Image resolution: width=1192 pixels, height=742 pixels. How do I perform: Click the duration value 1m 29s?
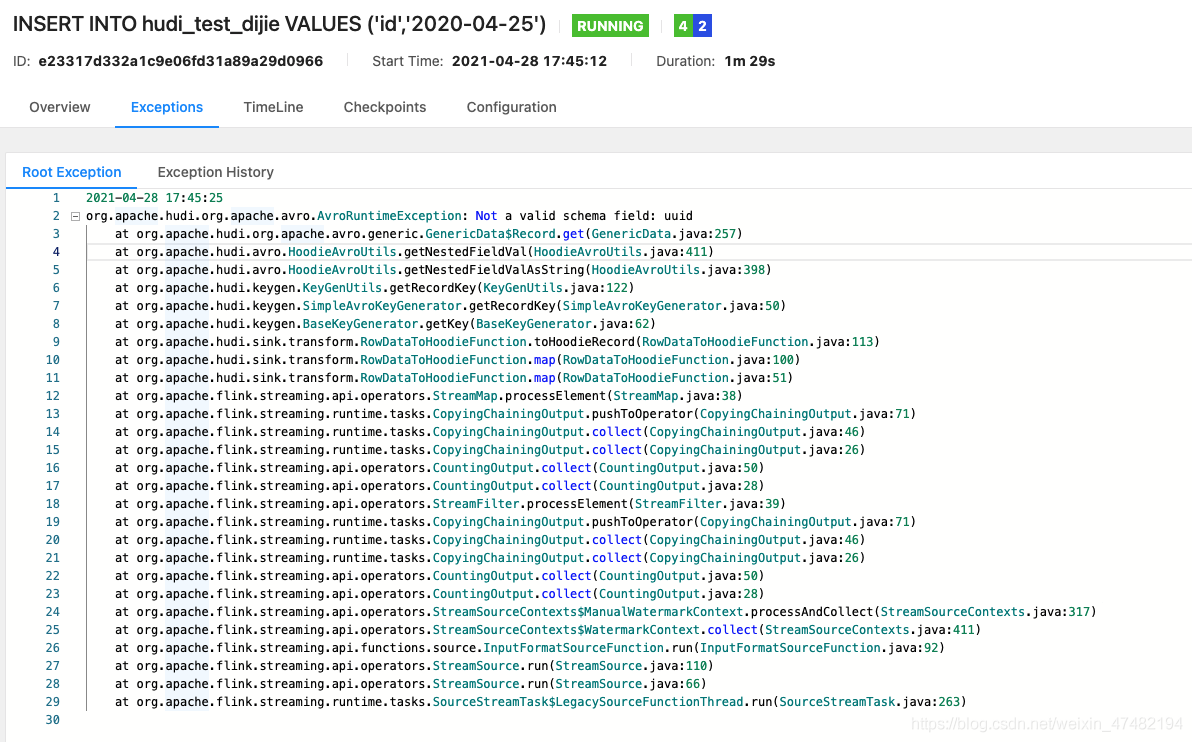coord(750,61)
